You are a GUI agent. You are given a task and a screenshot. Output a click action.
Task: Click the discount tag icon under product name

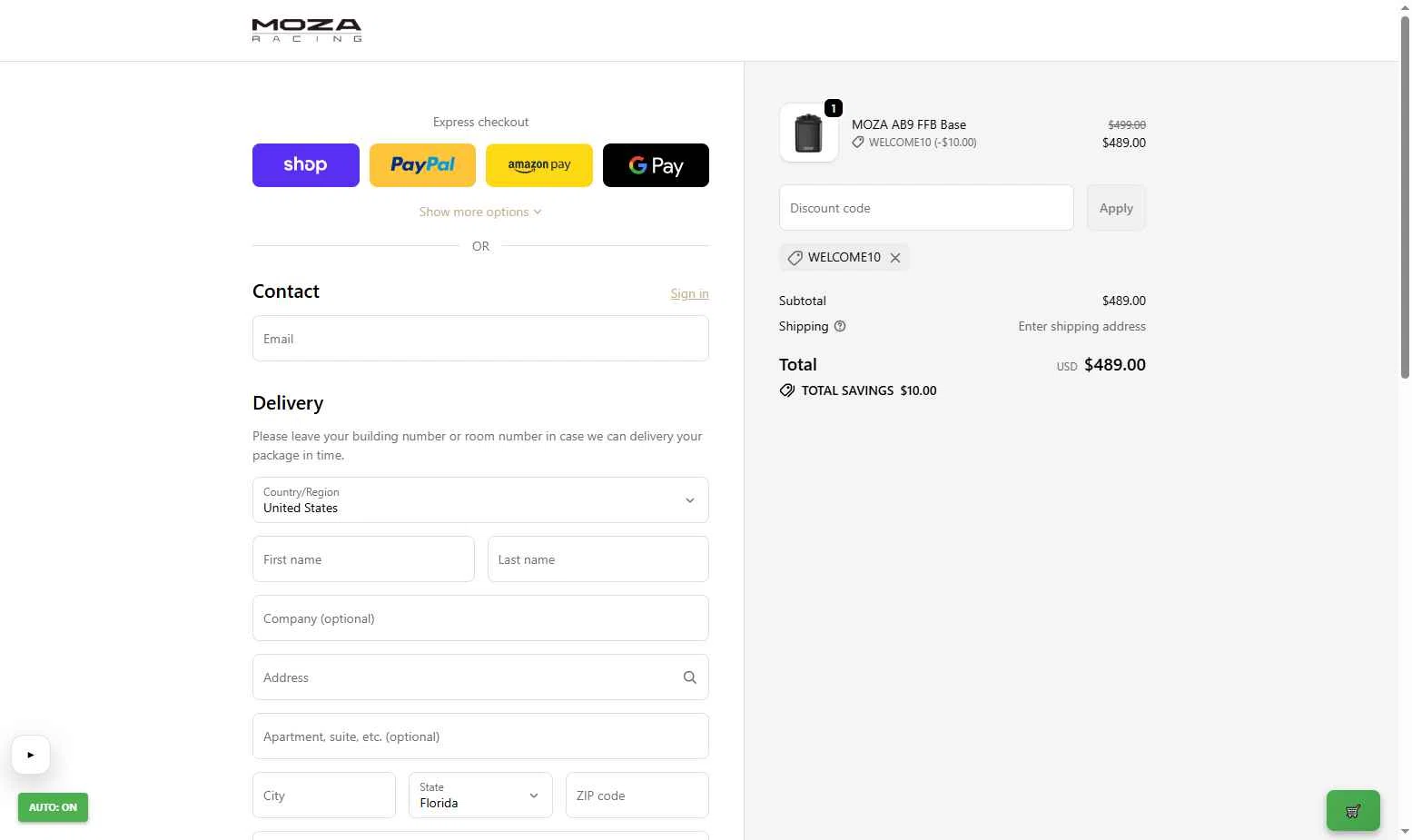click(x=858, y=143)
